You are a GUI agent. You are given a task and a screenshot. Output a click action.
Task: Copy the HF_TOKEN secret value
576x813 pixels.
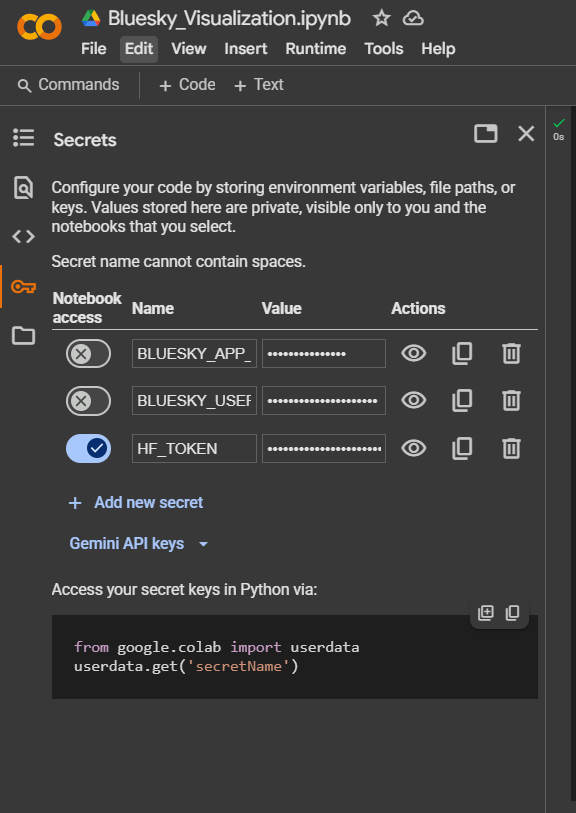pos(462,448)
